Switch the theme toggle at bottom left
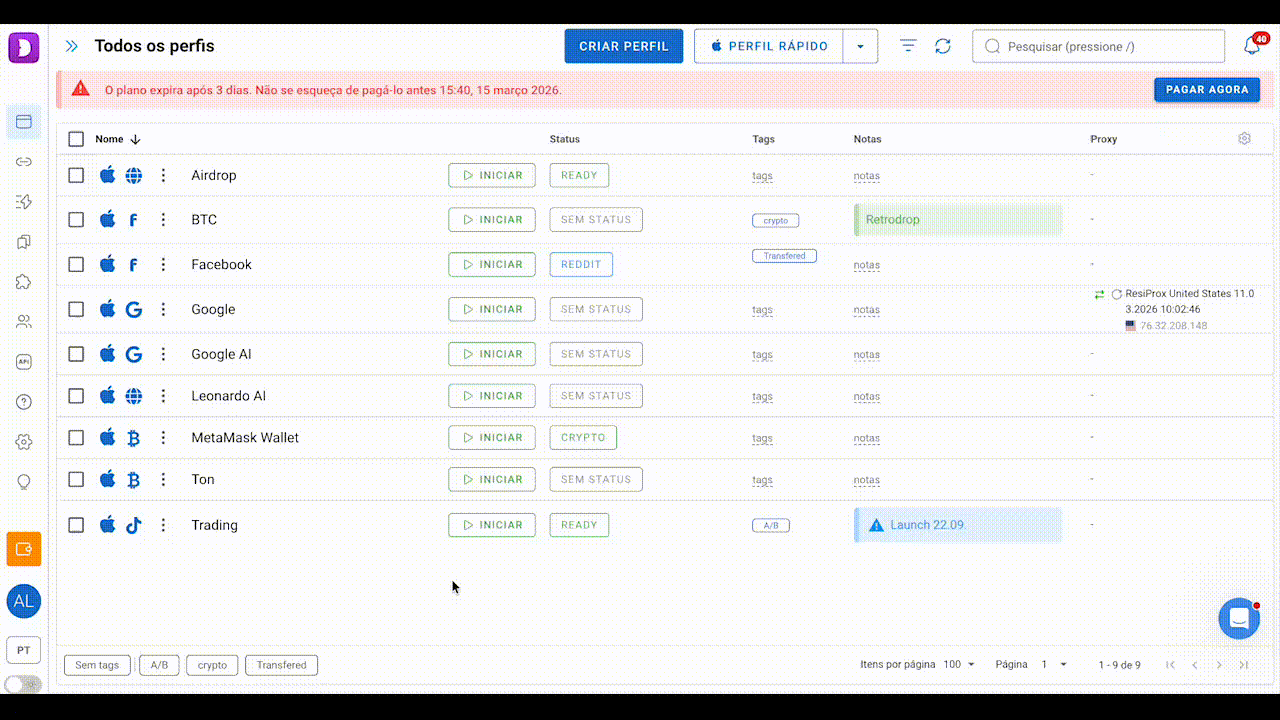Image resolution: width=1280 pixels, height=720 pixels. pyautogui.click(x=23, y=684)
